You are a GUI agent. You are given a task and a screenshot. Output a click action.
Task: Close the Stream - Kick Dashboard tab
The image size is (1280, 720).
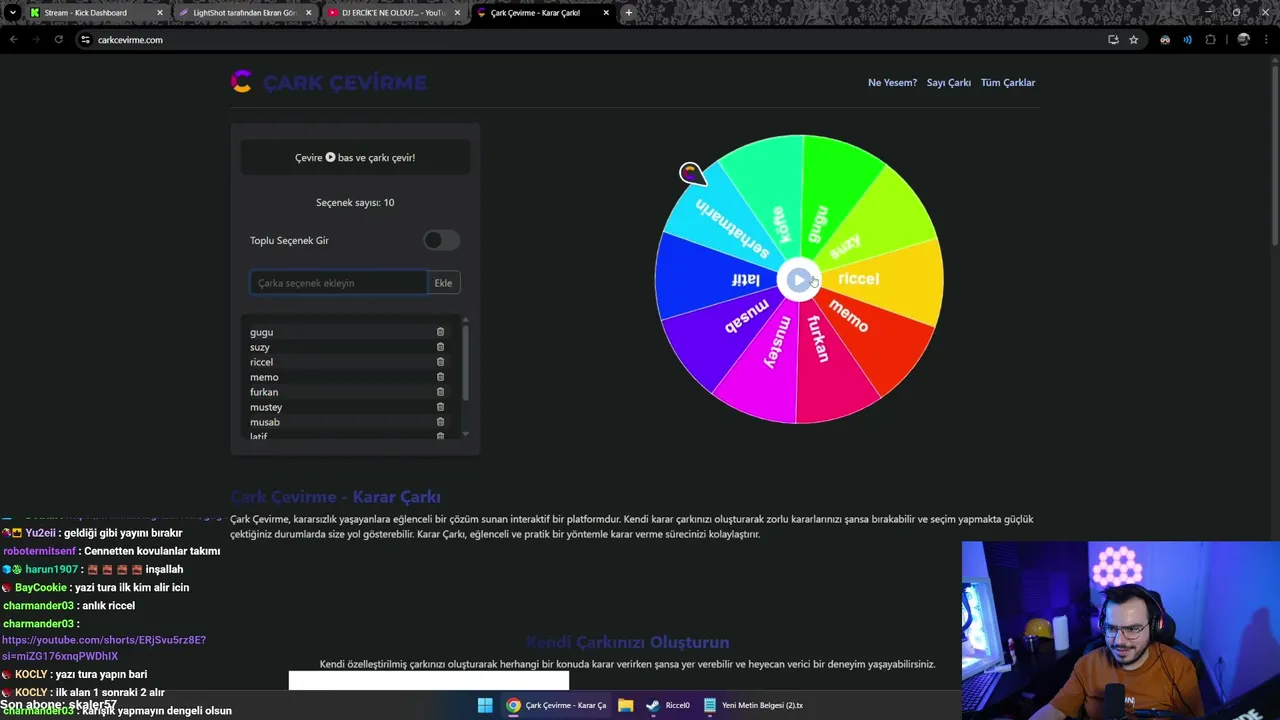coord(159,13)
